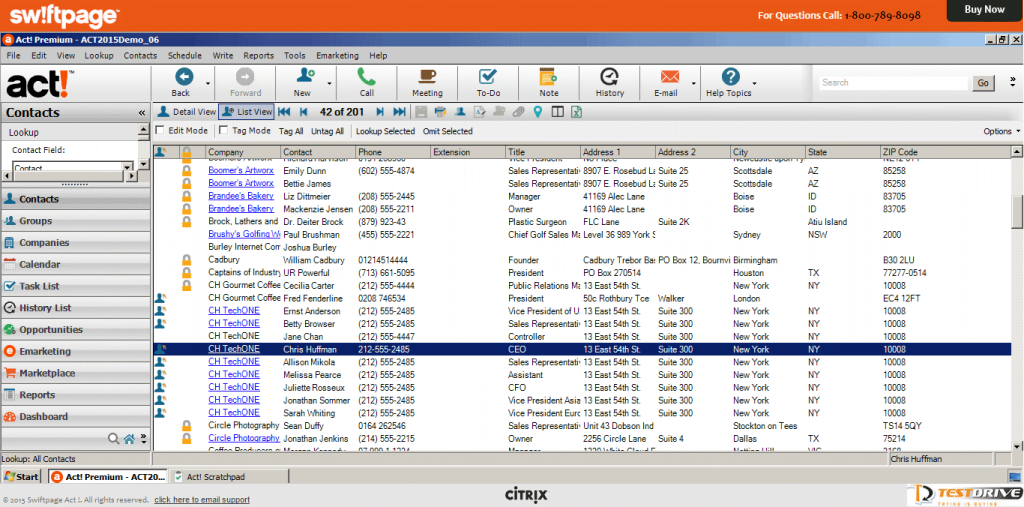Open the Back button dropdown arrow
The height and width of the screenshot is (507, 1024).
pos(208,84)
